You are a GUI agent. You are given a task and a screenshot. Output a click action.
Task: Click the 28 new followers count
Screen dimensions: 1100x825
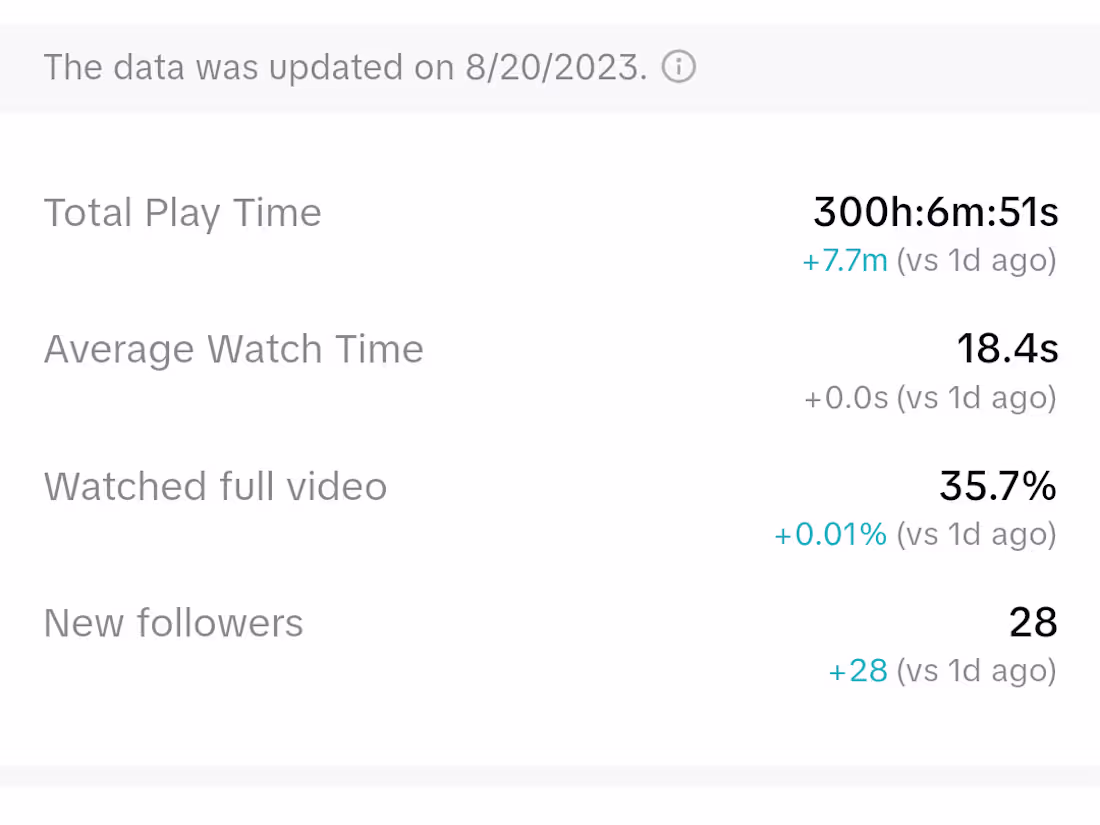point(1033,623)
